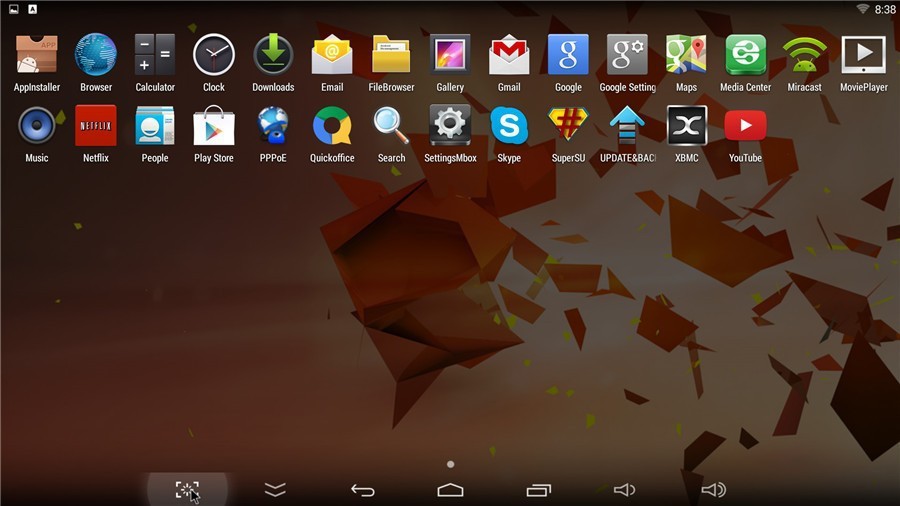Tap the Home navigation button
Viewport: 900px width, 506px height.
point(451,490)
